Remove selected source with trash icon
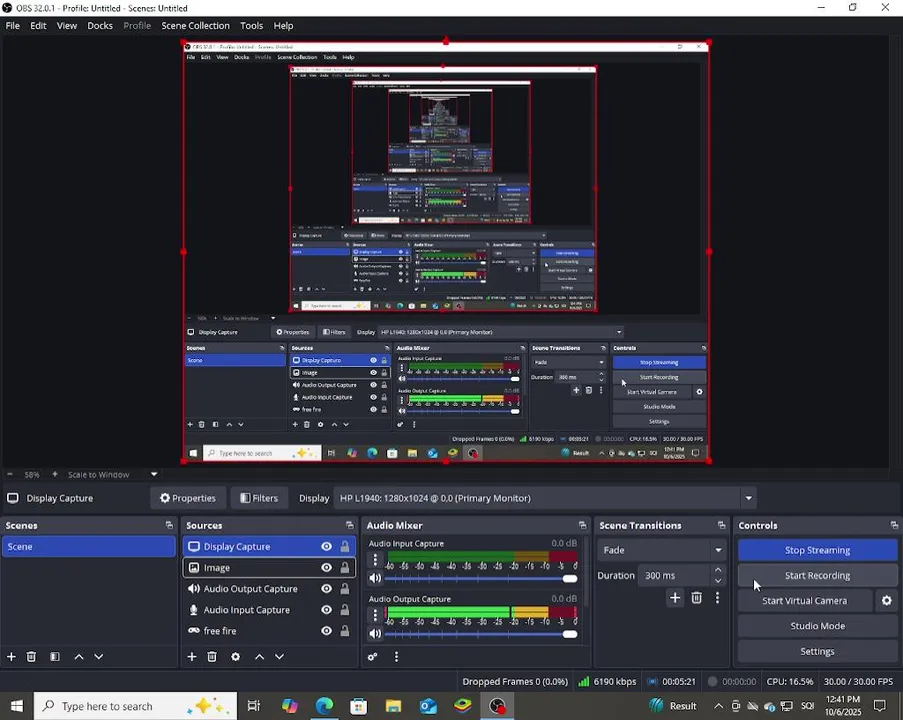The height and width of the screenshot is (720, 903). [x=212, y=657]
